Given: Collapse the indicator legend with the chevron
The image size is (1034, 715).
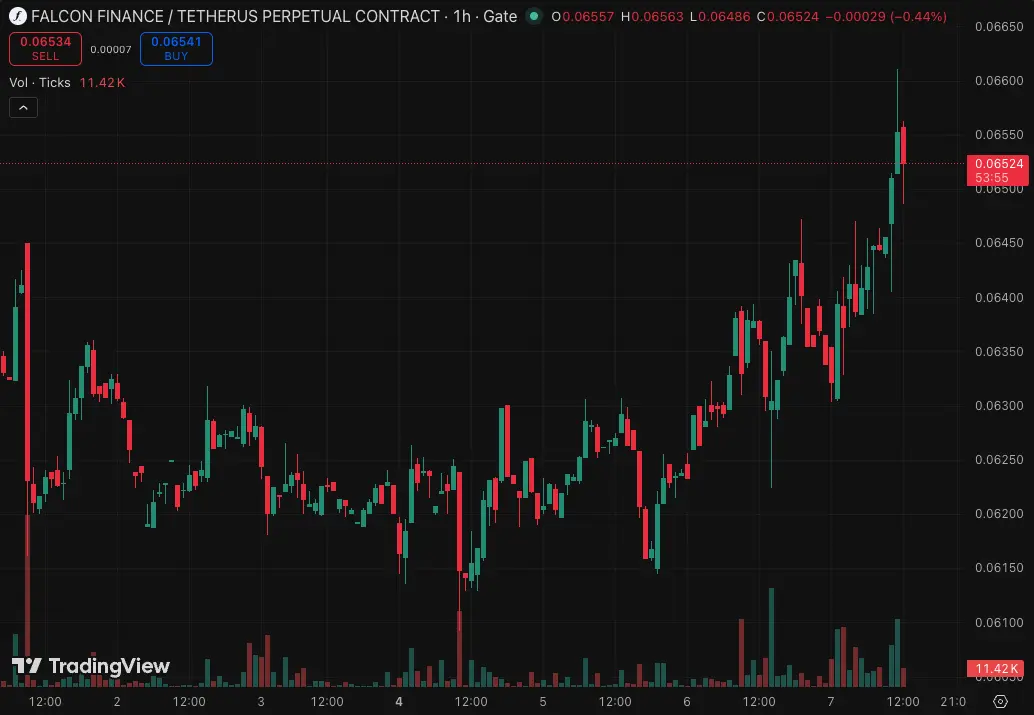Looking at the screenshot, I should pos(23,108).
